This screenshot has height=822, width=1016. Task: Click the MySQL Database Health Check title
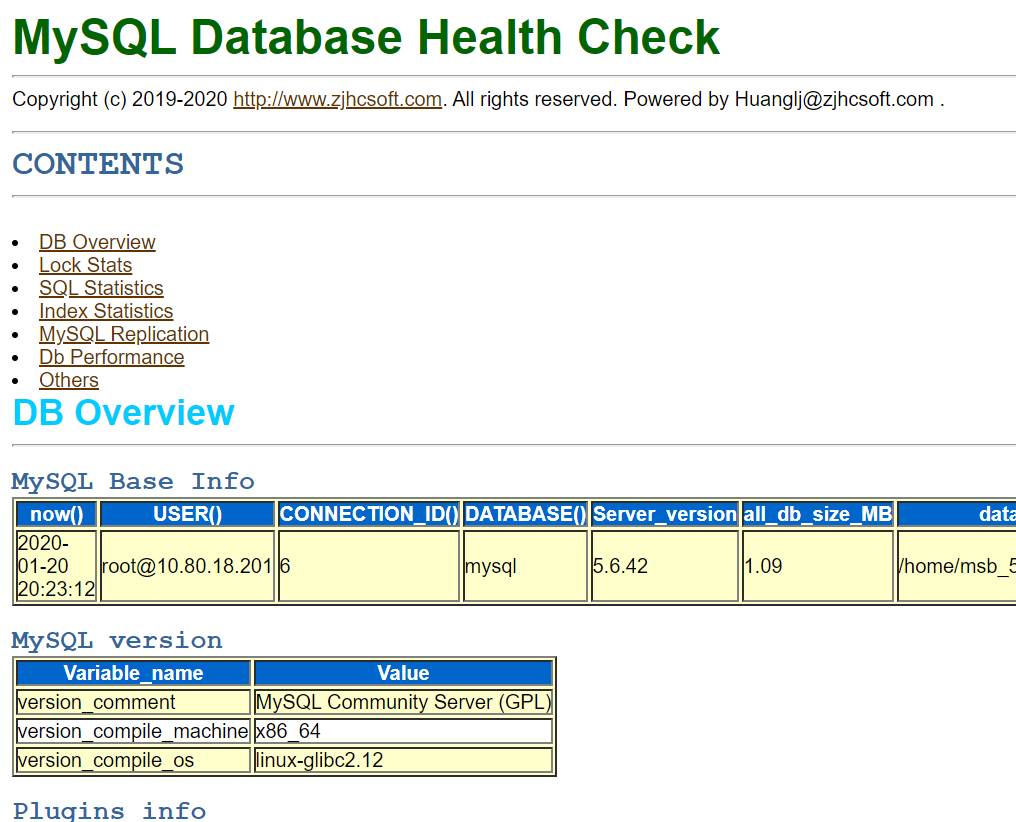click(x=366, y=37)
